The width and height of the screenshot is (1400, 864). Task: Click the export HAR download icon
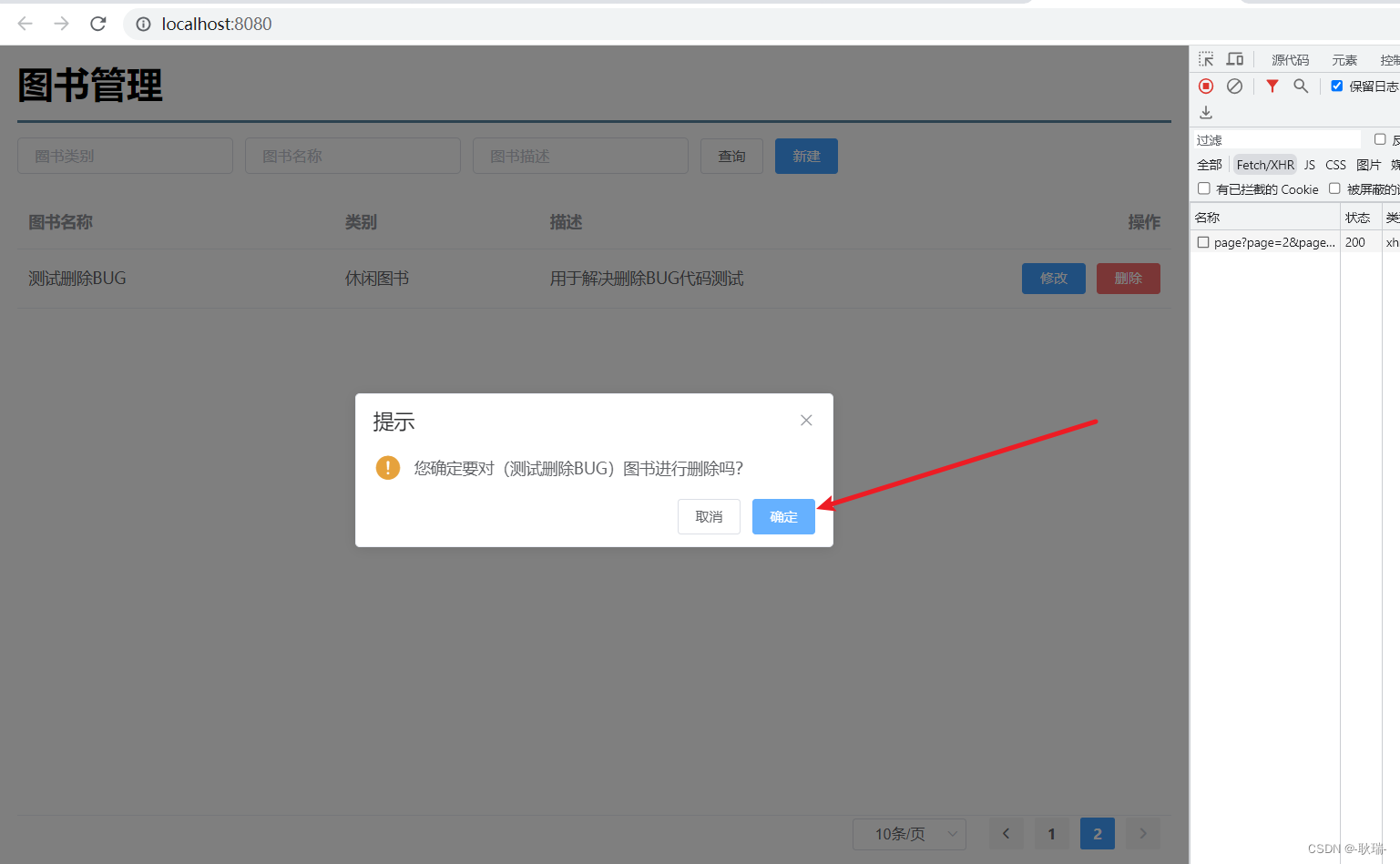pyautogui.click(x=1206, y=112)
